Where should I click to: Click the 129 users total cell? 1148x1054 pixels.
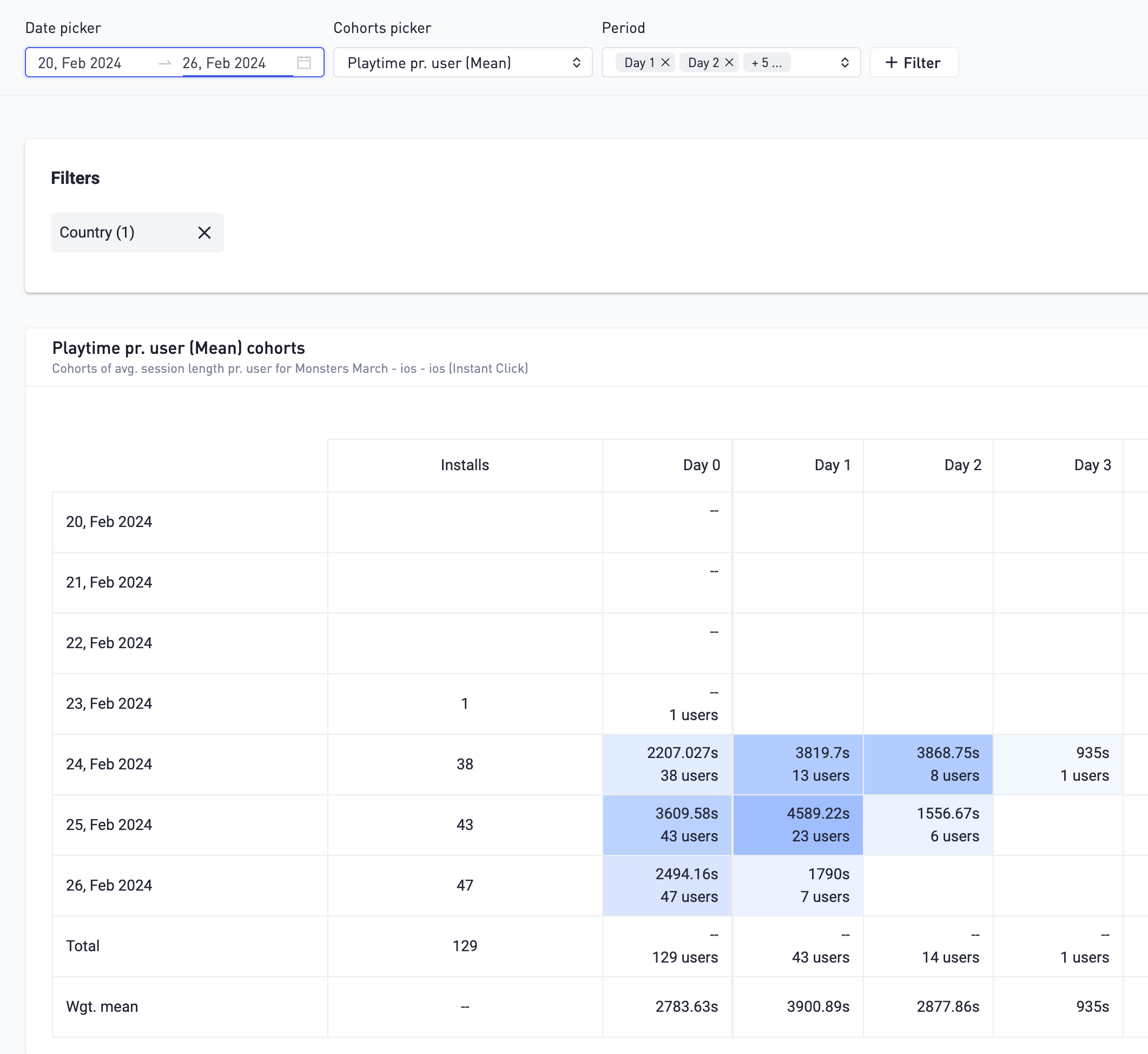667,946
